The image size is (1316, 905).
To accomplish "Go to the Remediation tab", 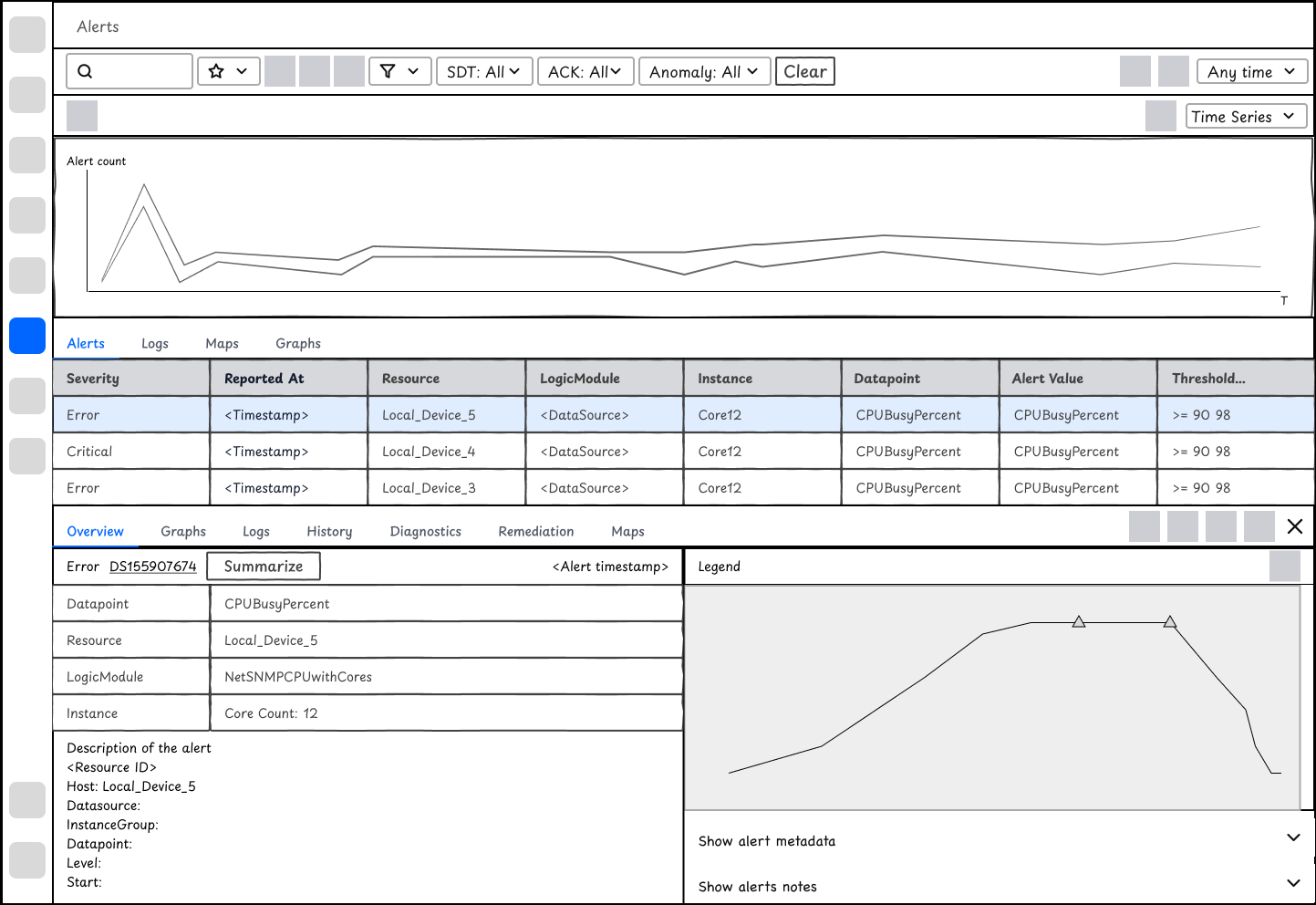I will click(536, 531).
